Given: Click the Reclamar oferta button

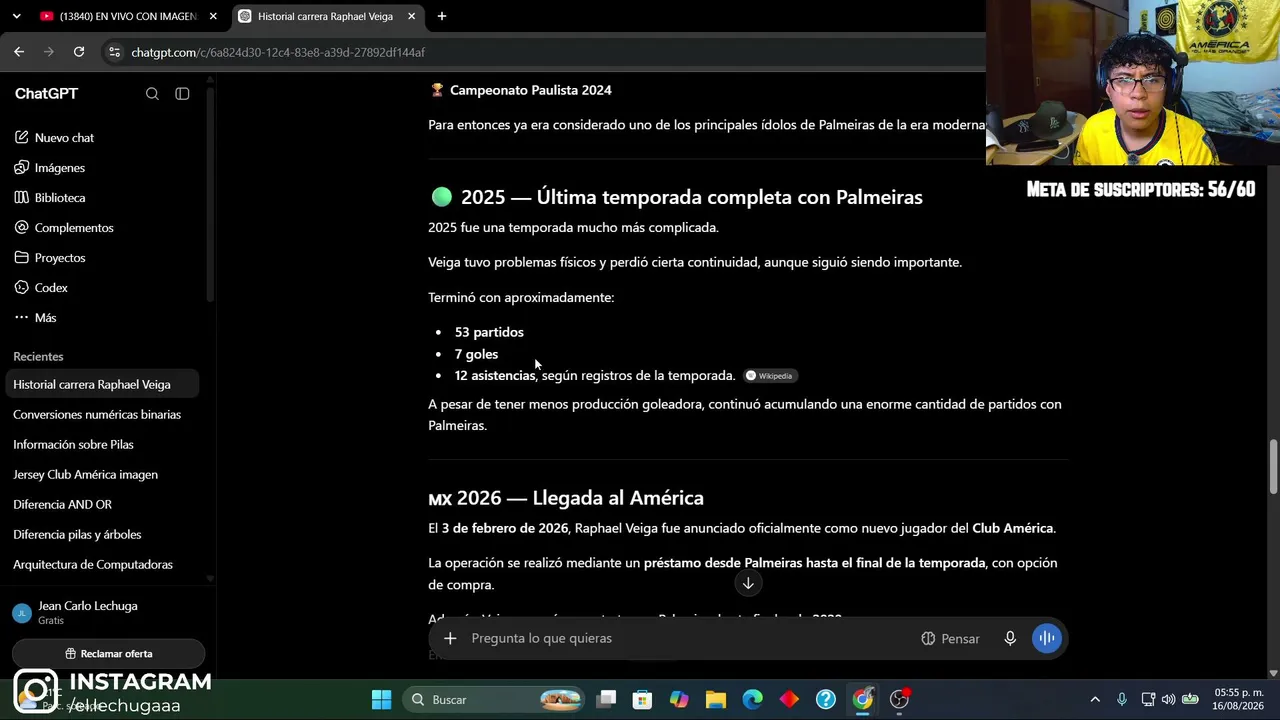Looking at the screenshot, I should pos(108,654).
